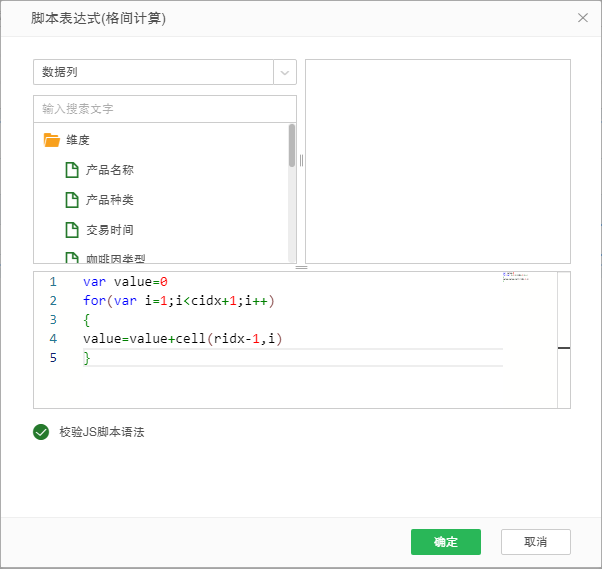Click the file icon beside 产品种类
The image size is (602, 569).
tap(72, 200)
